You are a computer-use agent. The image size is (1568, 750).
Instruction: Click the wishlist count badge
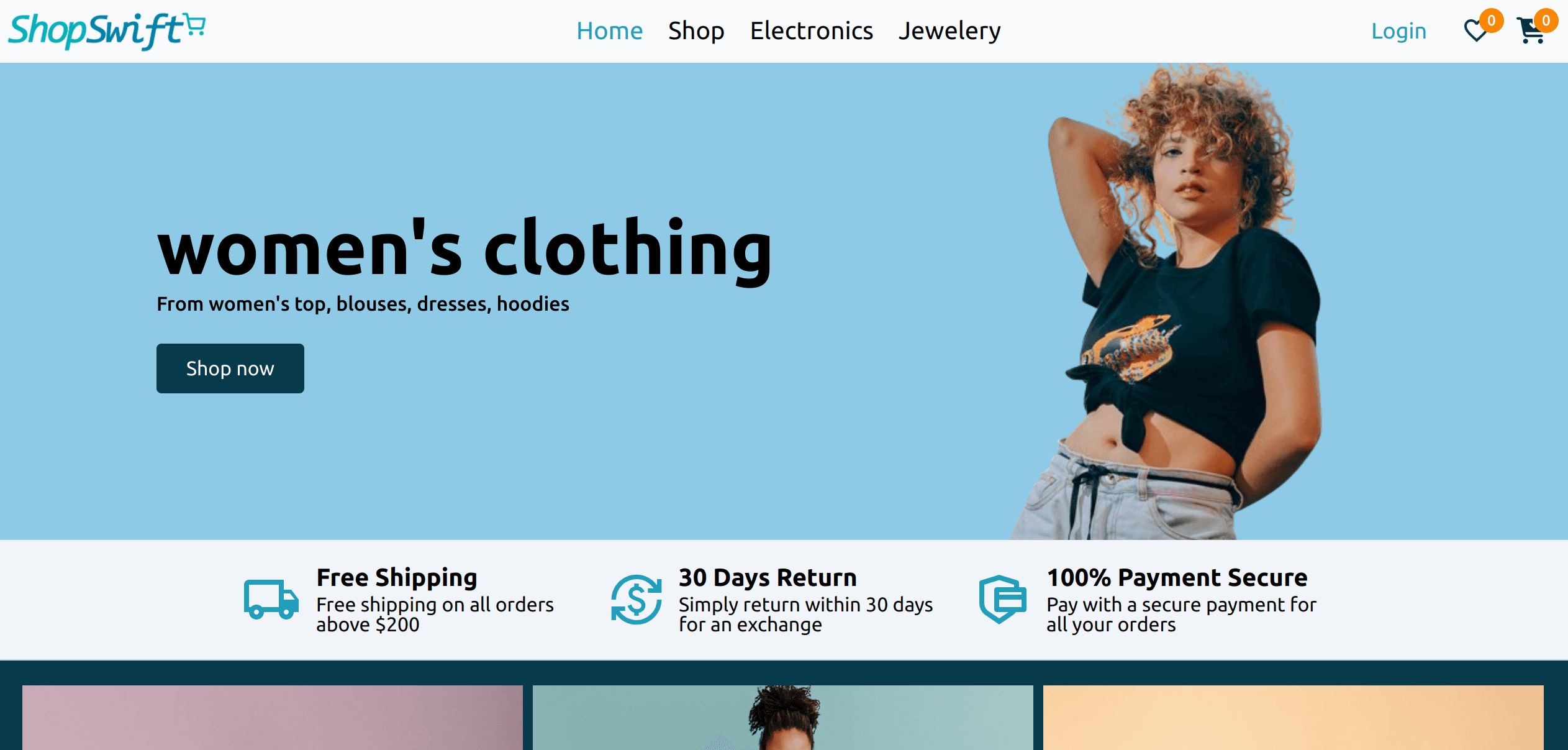(1491, 21)
